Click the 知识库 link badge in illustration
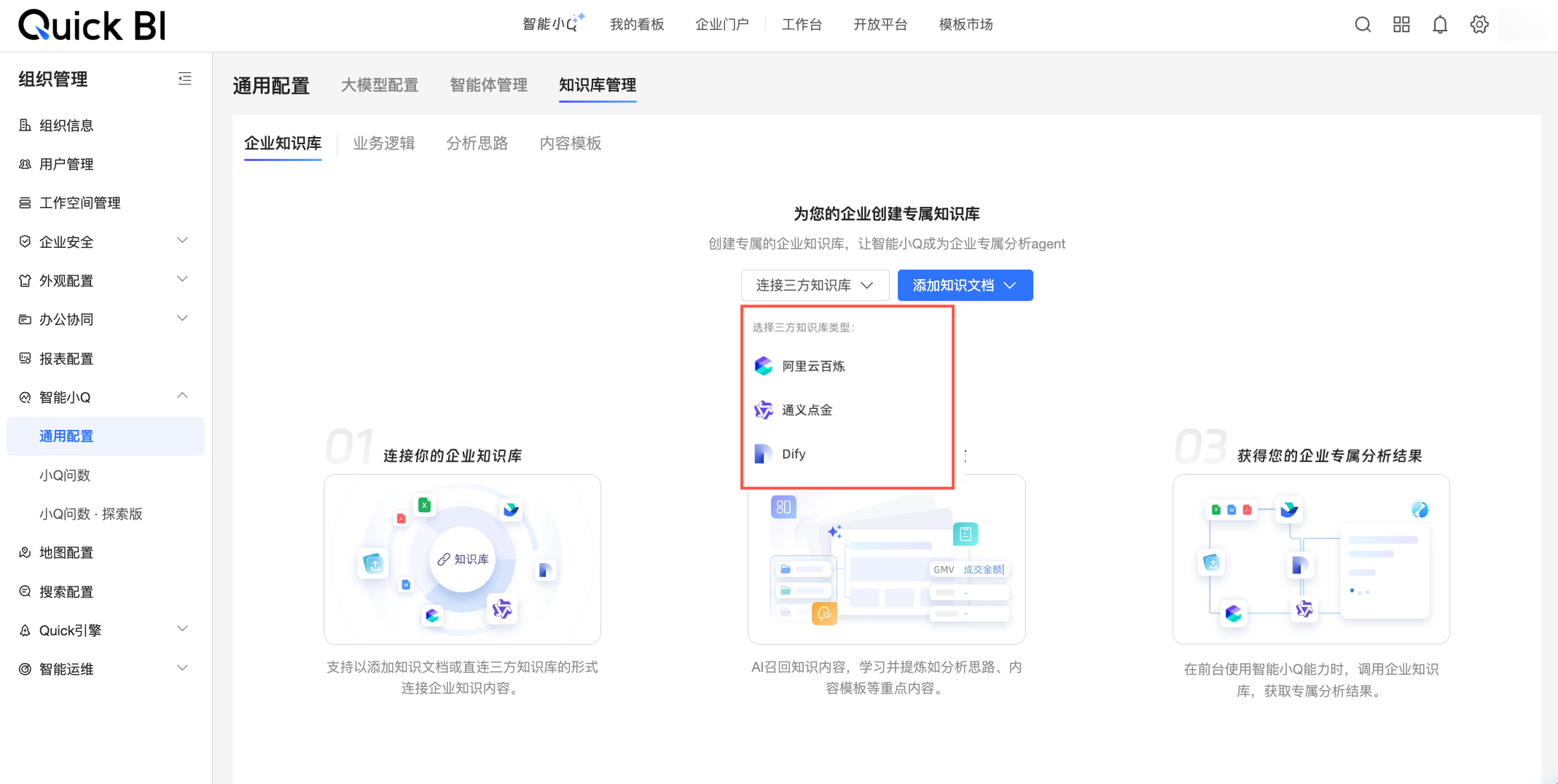This screenshot has width=1558, height=784. 463,560
